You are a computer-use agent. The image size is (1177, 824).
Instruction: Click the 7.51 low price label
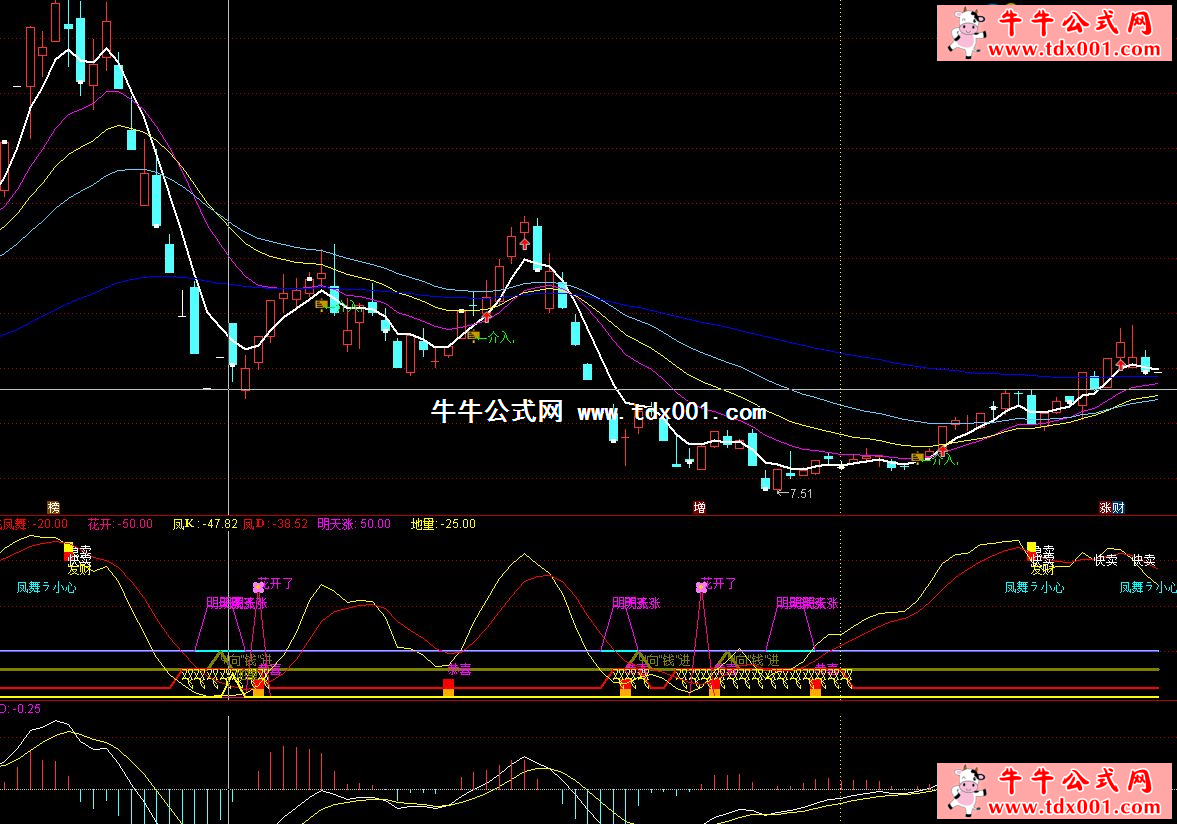click(x=795, y=494)
